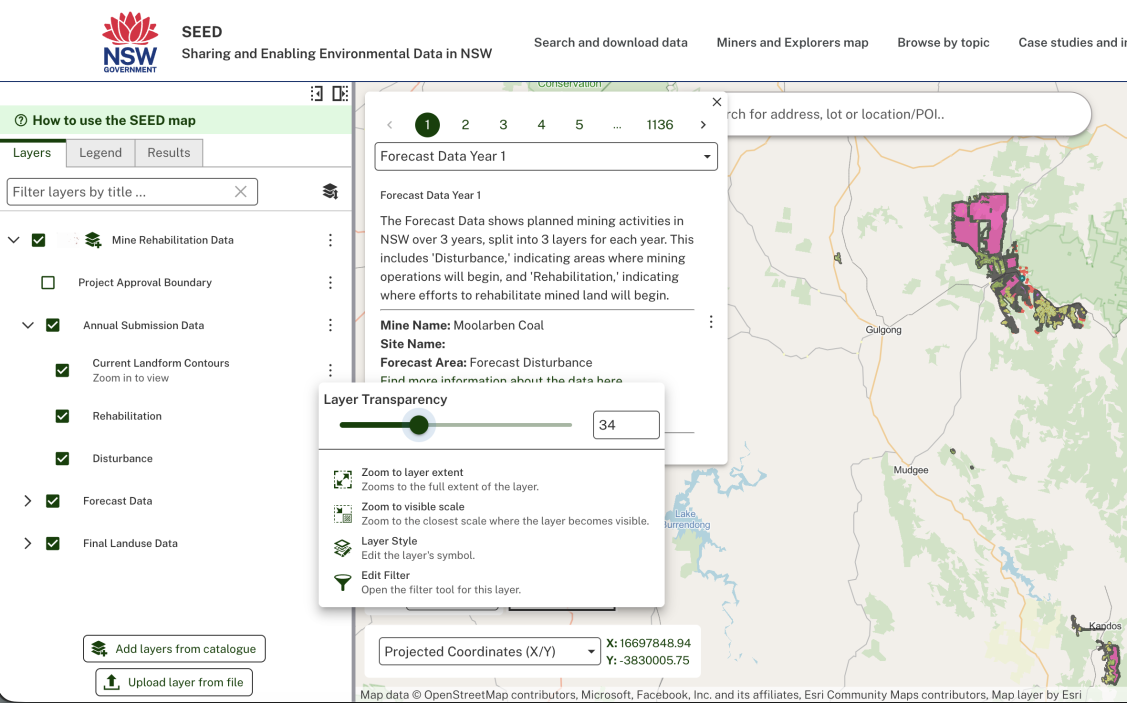
Task: Open Search and download data menu
Action: (x=611, y=42)
